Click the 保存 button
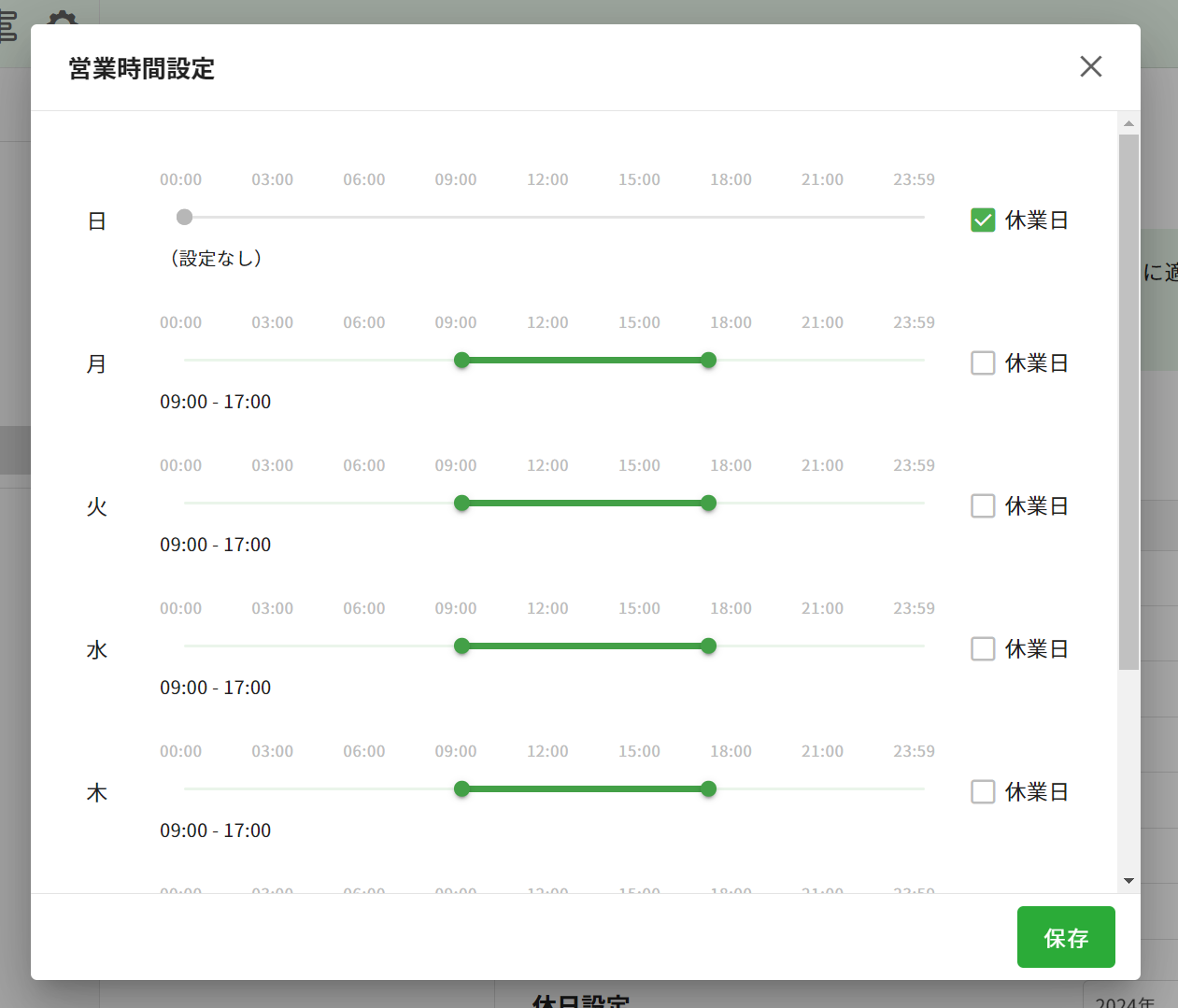The height and width of the screenshot is (1008, 1178). click(x=1065, y=937)
